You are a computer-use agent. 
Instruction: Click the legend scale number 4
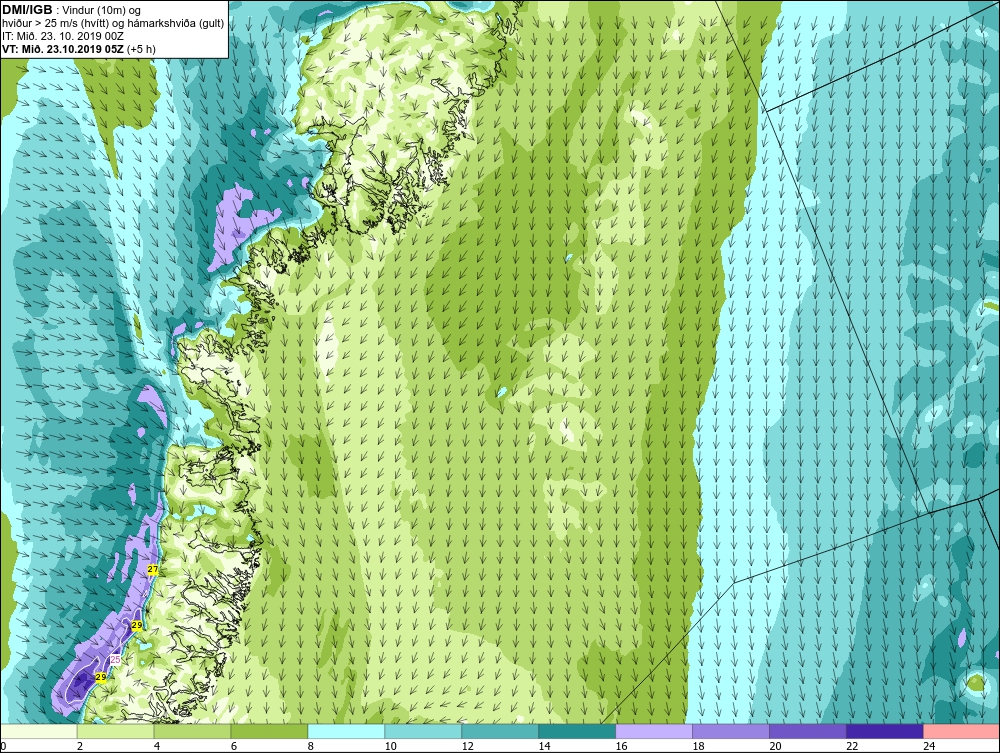point(157,746)
